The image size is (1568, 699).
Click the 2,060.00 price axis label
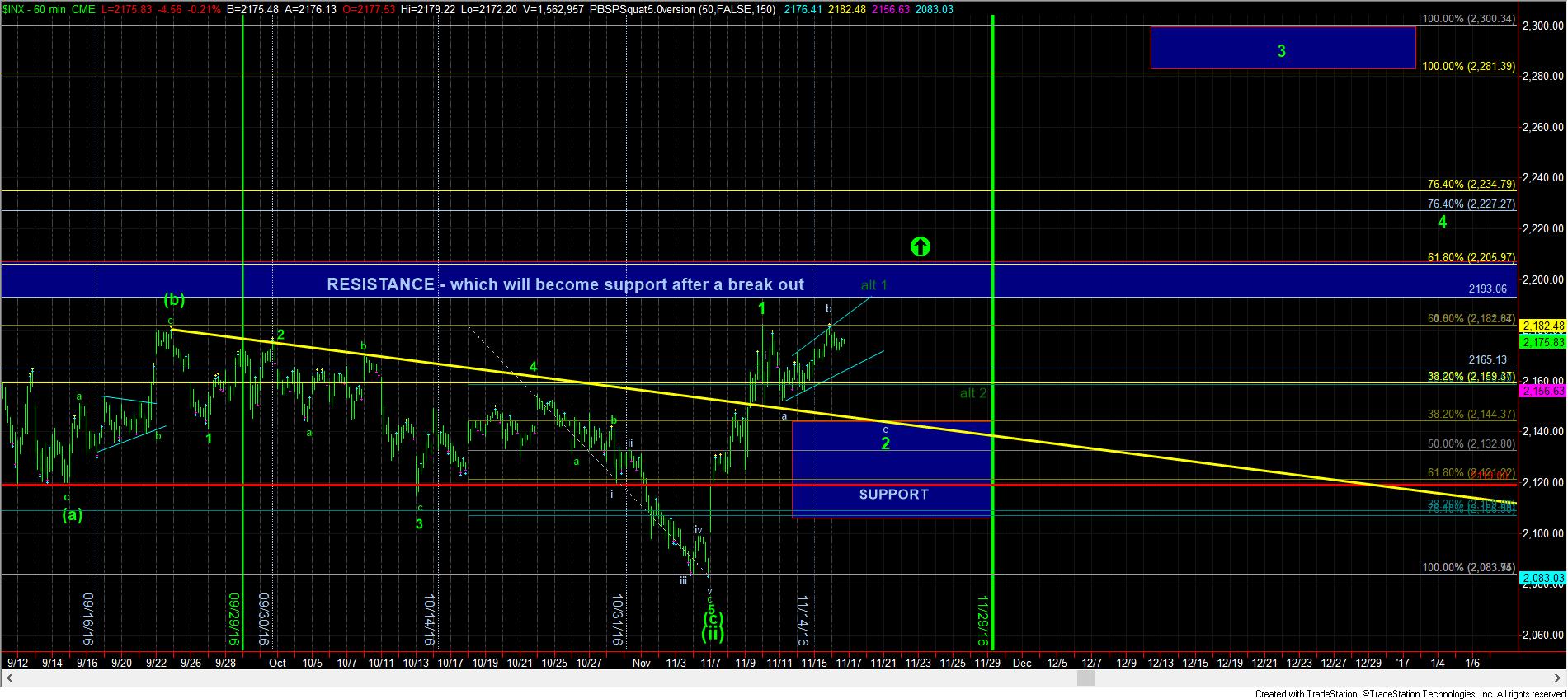click(1542, 635)
